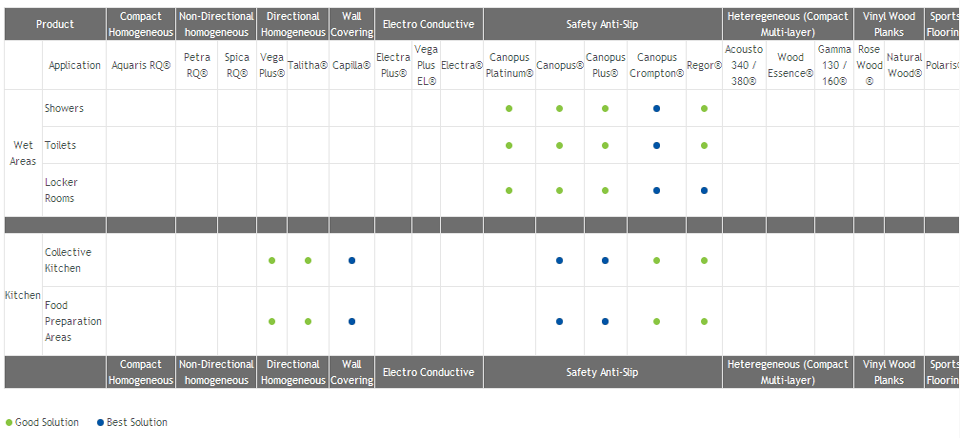Click the Collective Kitchen dot under Canopus Crompton

tap(656, 260)
